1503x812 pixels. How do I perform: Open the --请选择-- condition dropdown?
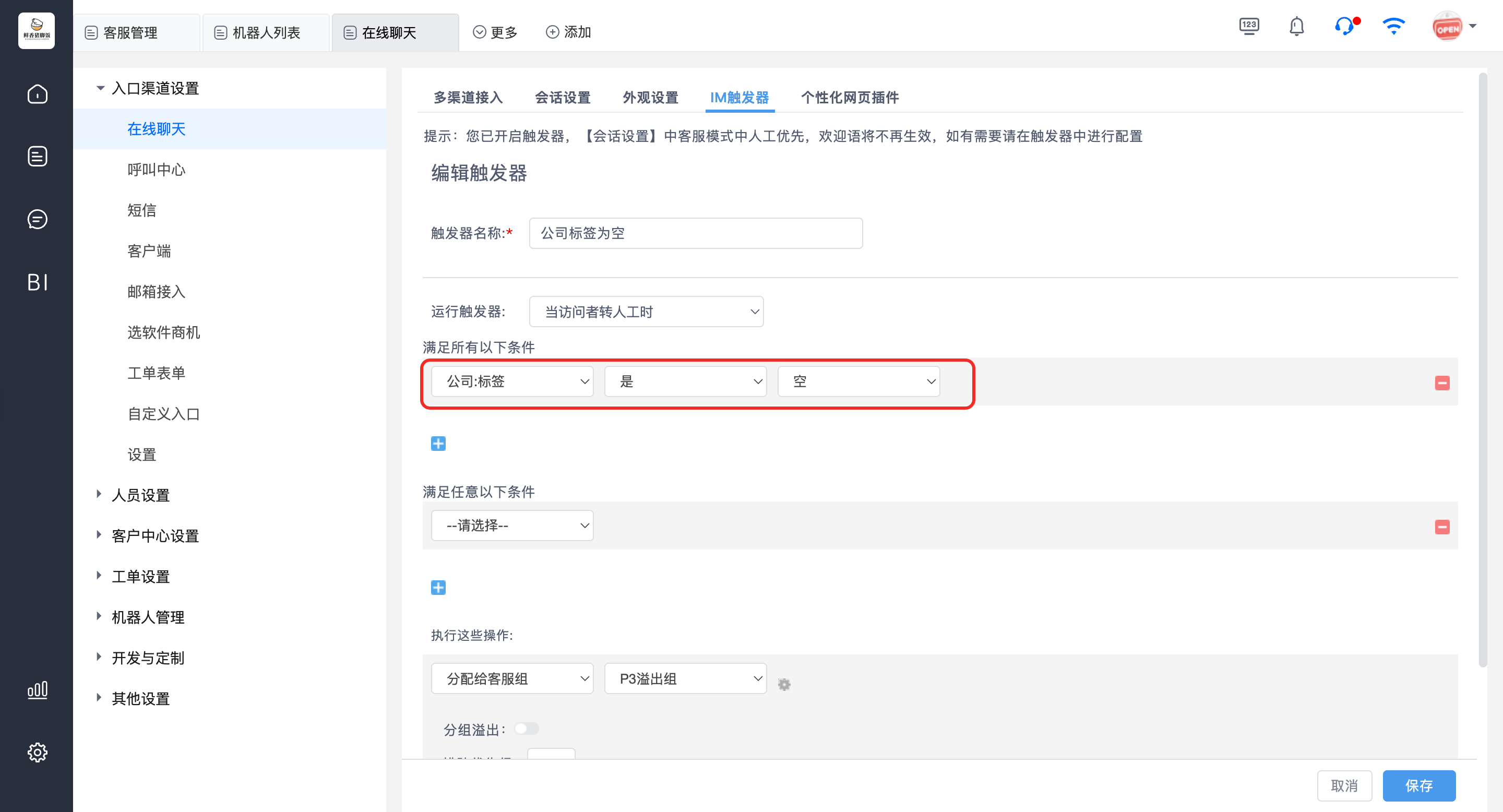pos(512,526)
